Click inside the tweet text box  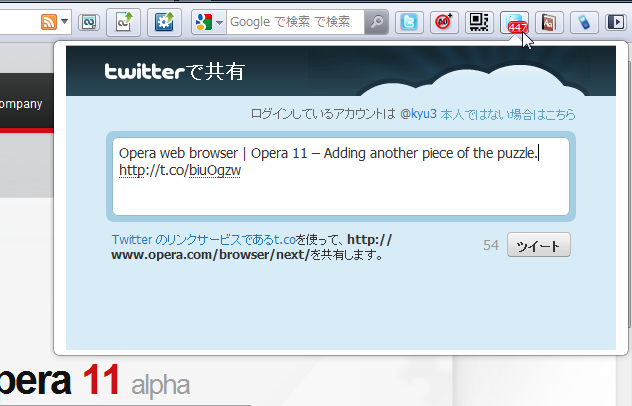[x=341, y=177]
